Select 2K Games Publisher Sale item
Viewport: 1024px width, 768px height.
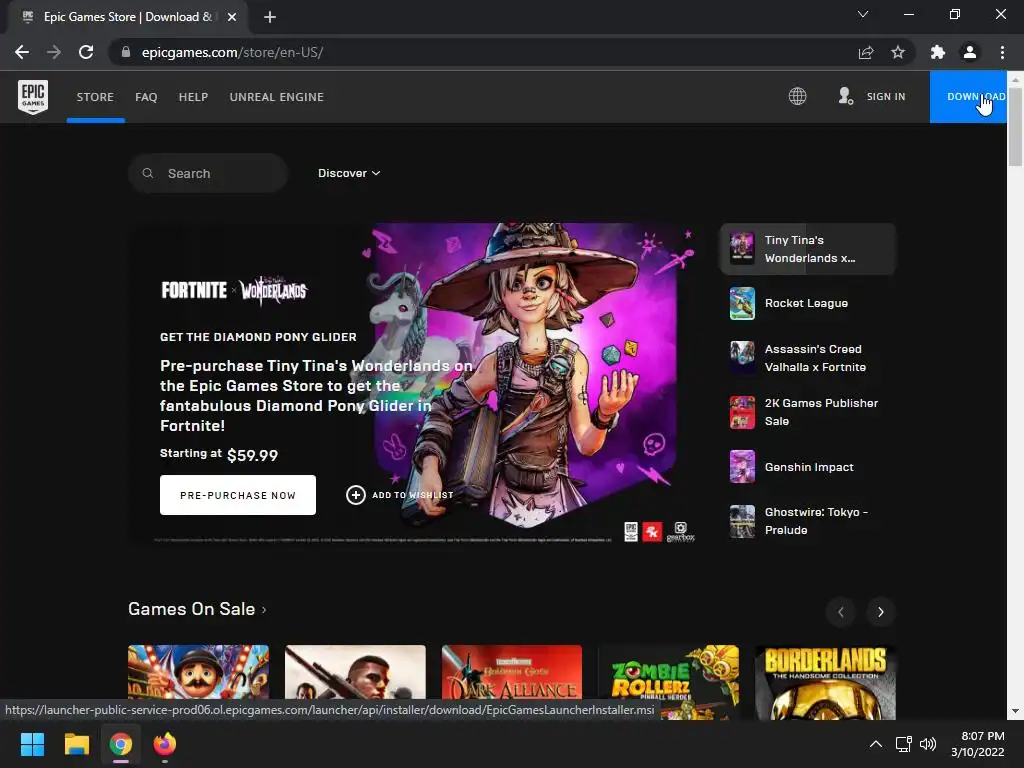[x=807, y=412]
